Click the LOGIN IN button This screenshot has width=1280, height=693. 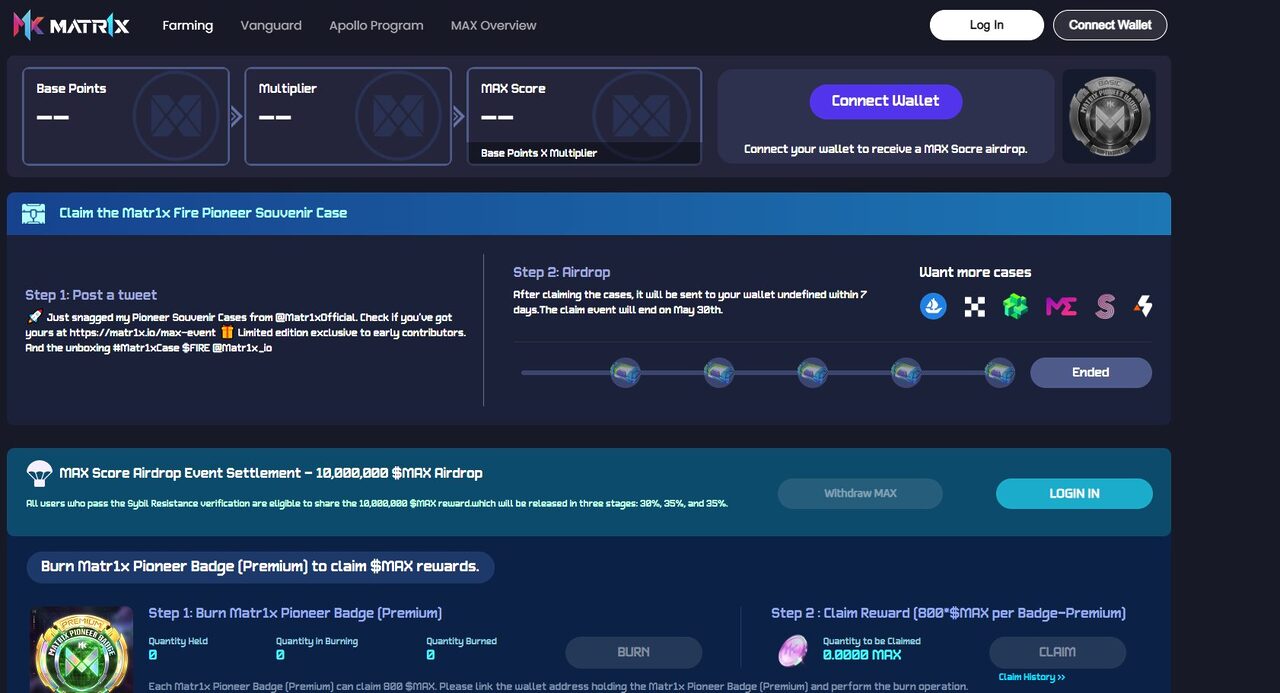point(1074,494)
